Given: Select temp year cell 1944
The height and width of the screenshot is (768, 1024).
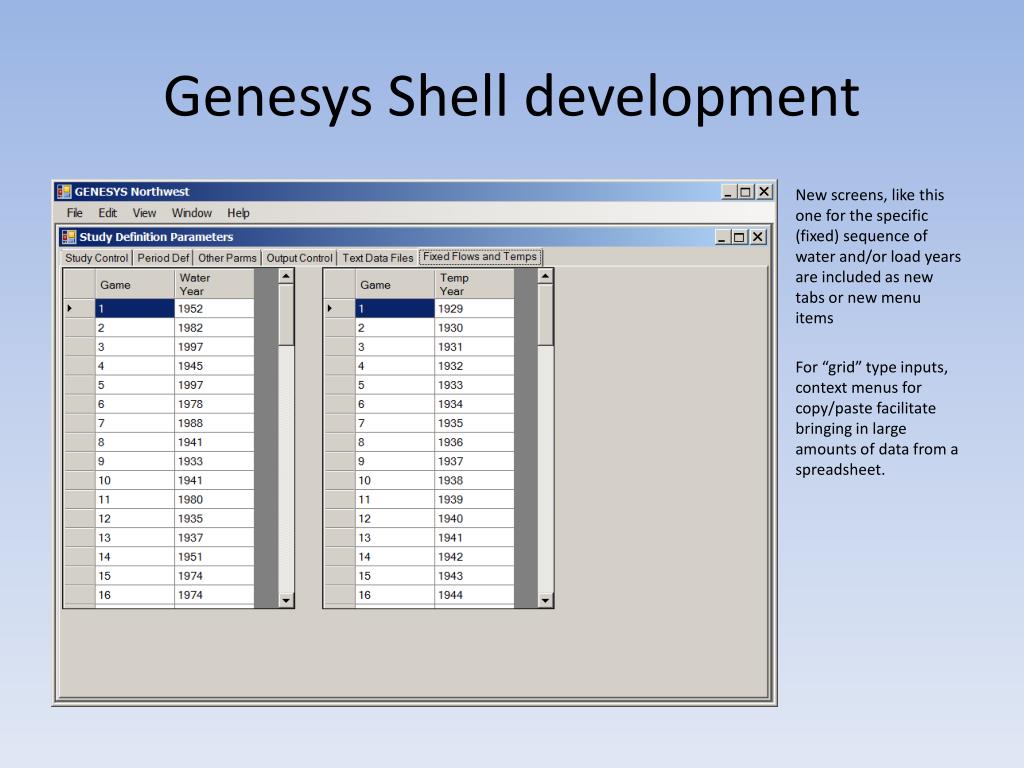Looking at the screenshot, I should click(x=474, y=595).
